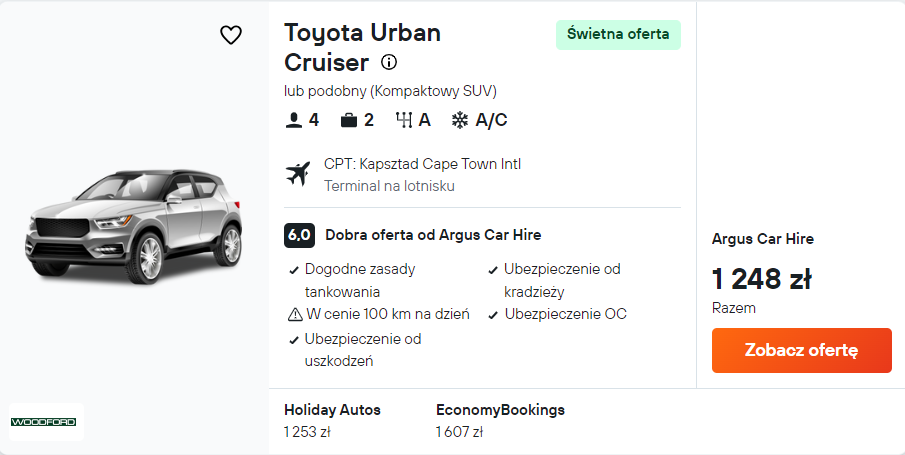The image size is (905, 455).
Task: Click the Woodford supplier logo
Action: point(46,422)
